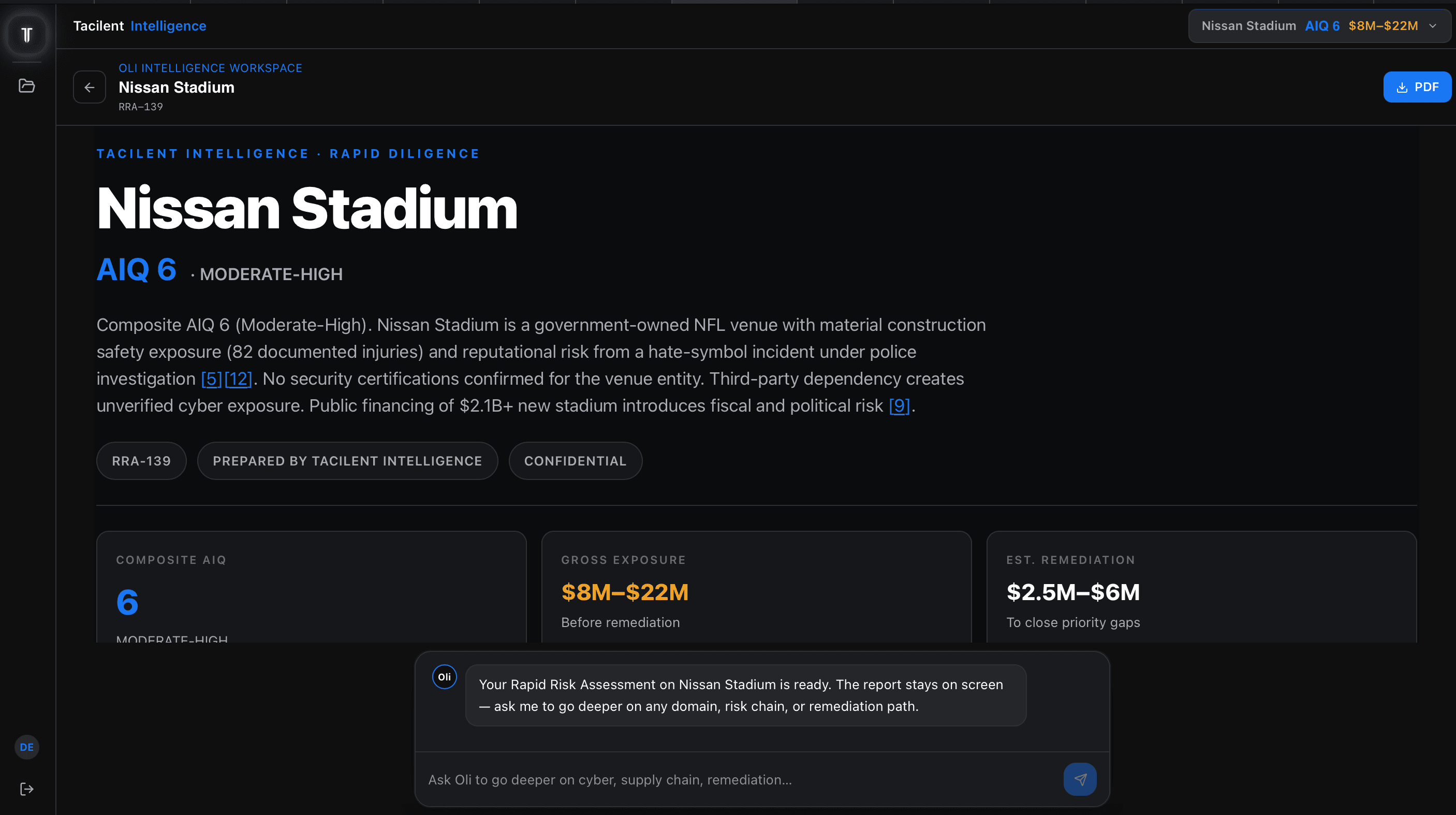Click the 'Before remediation' caption
The height and width of the screenshot is (815, 1456).
click(x=620, y=622)
